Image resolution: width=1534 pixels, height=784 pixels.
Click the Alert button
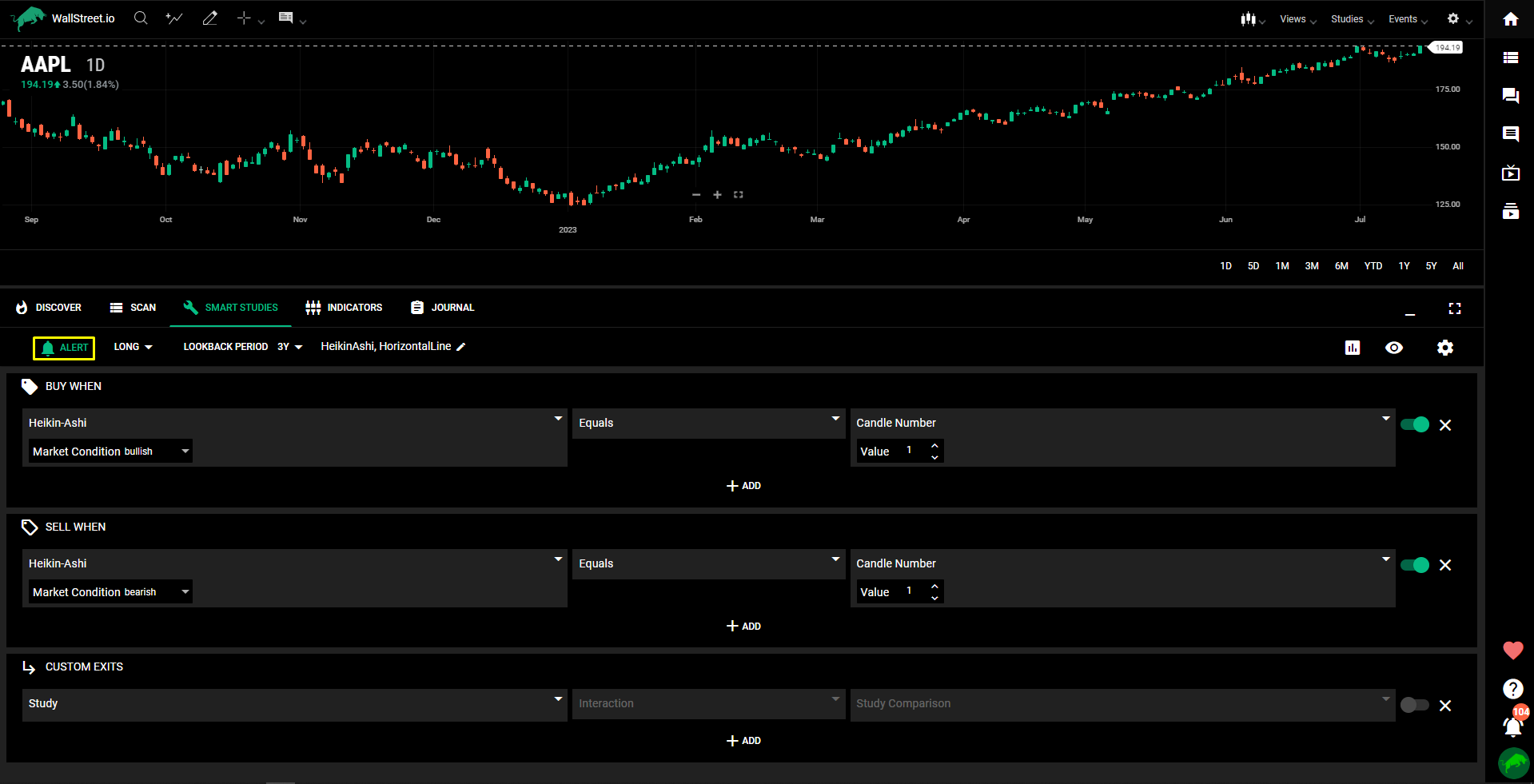click(64, 348)
